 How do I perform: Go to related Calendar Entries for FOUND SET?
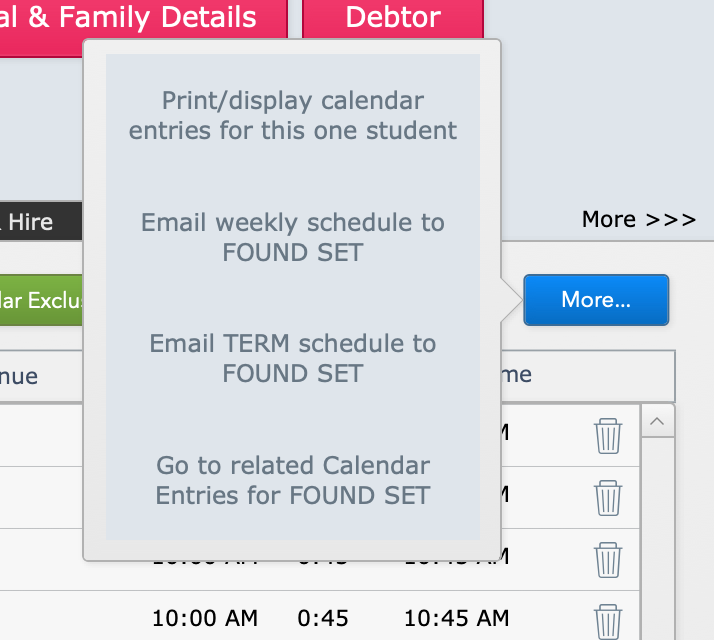293,480
